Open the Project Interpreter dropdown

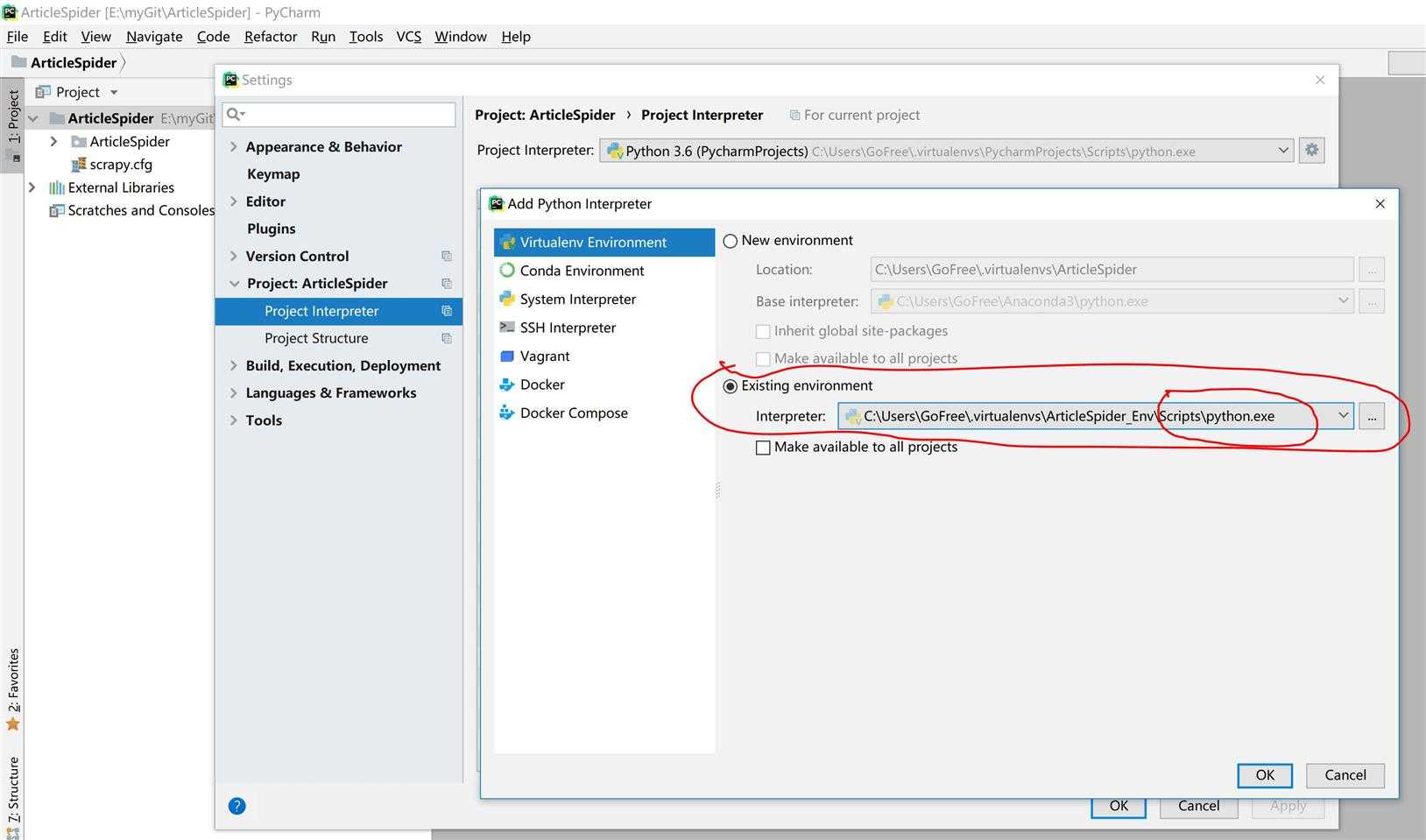[1283, 151]
